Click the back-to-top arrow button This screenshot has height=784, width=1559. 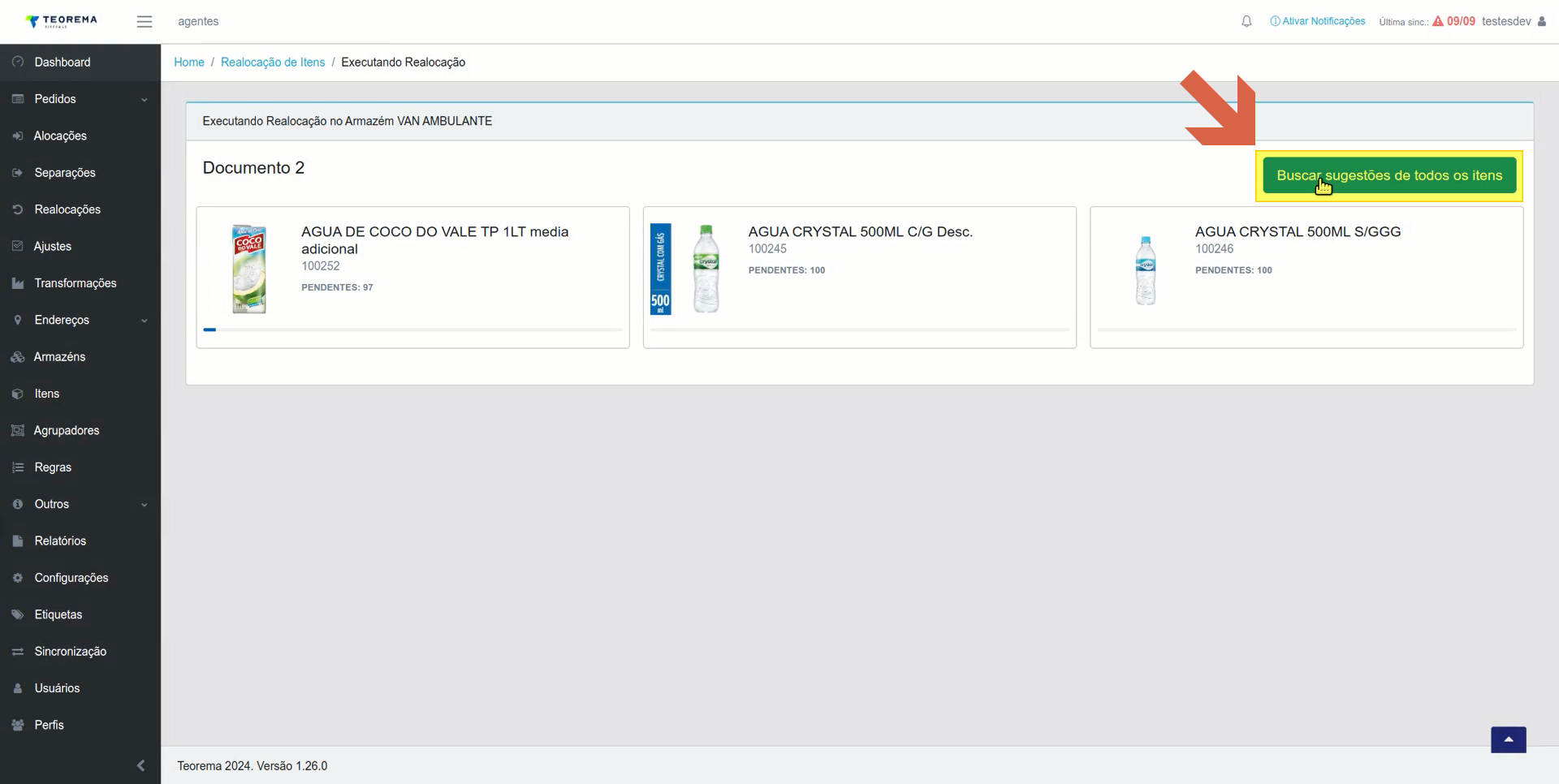(x=1508, y=739)
